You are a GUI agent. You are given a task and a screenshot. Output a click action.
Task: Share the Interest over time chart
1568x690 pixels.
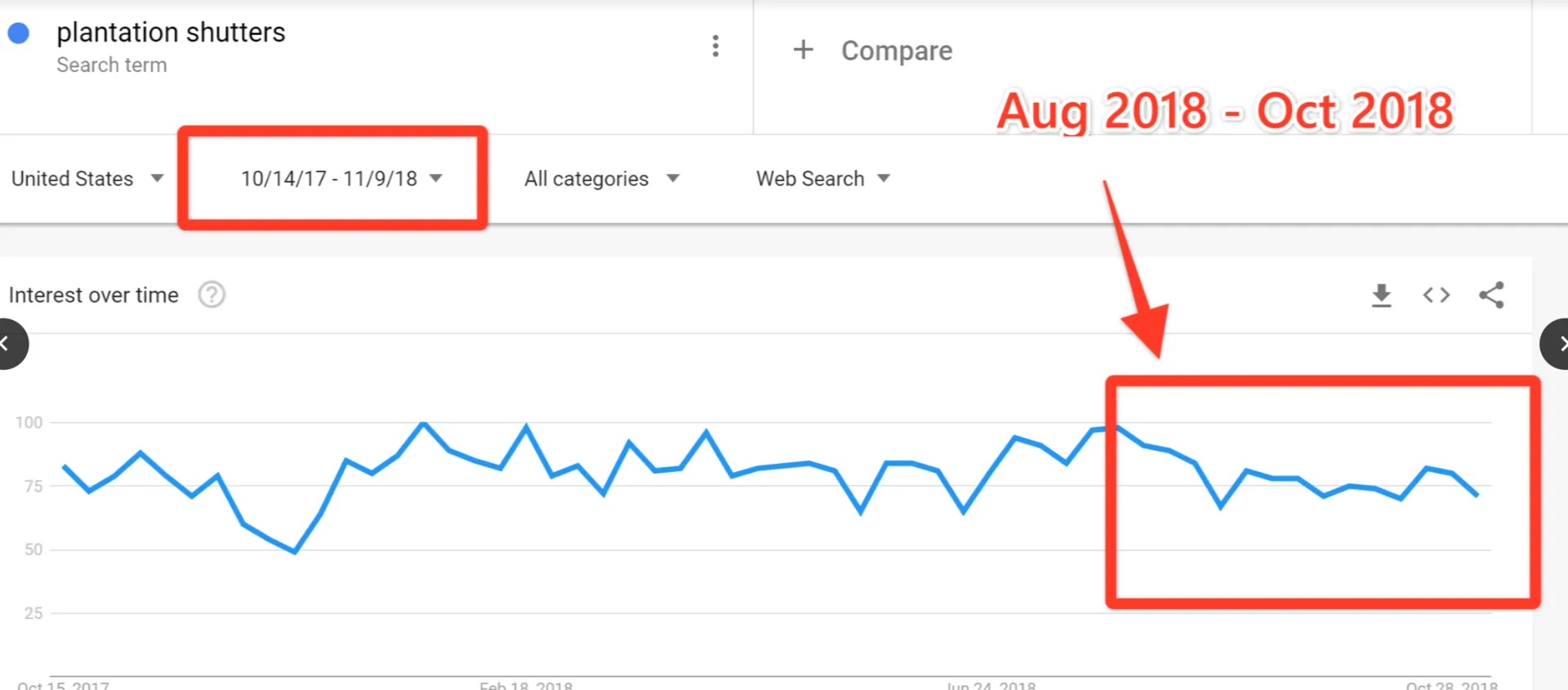point(1491,295)
